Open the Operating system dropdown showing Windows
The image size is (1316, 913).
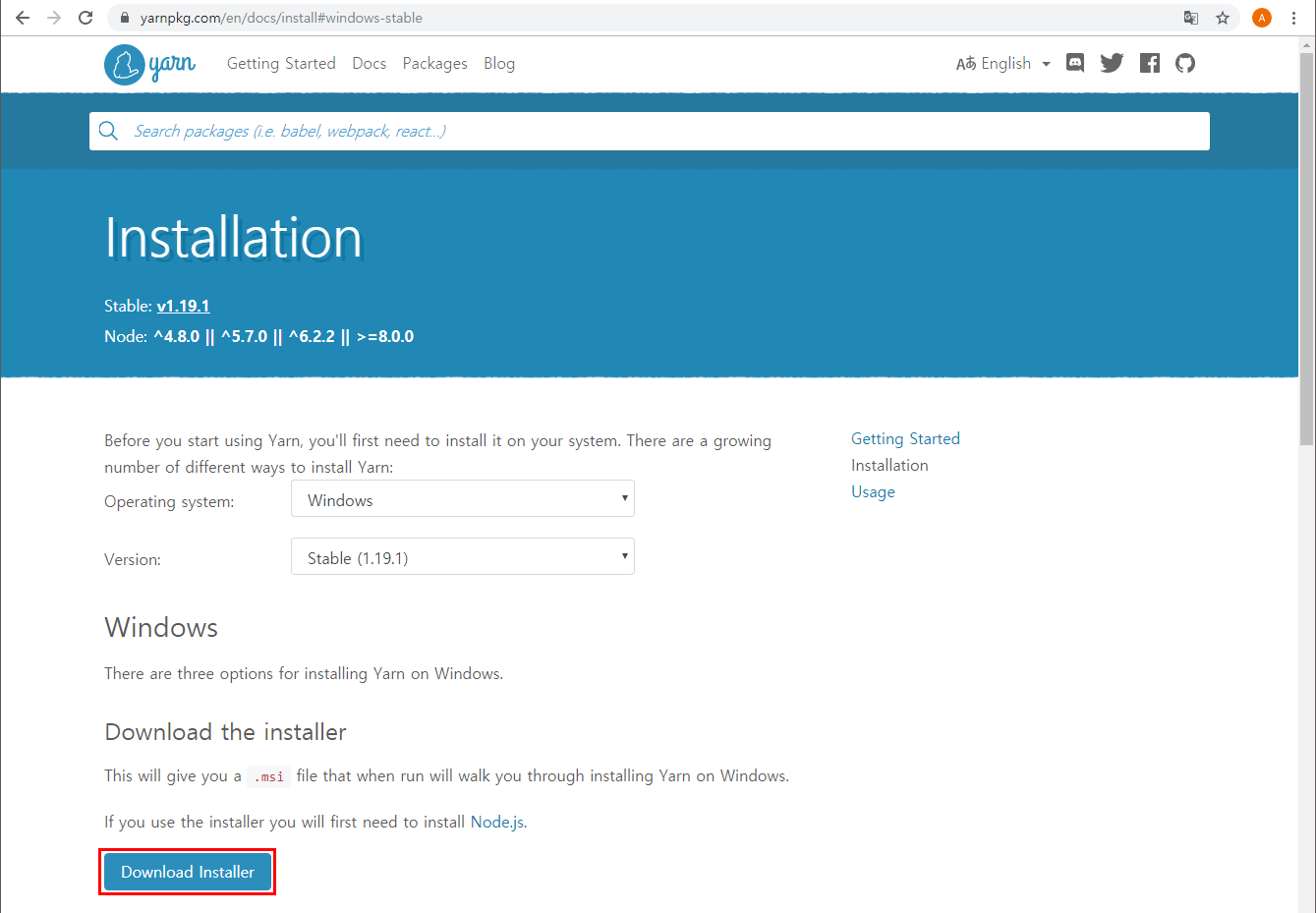click(463, 498)
